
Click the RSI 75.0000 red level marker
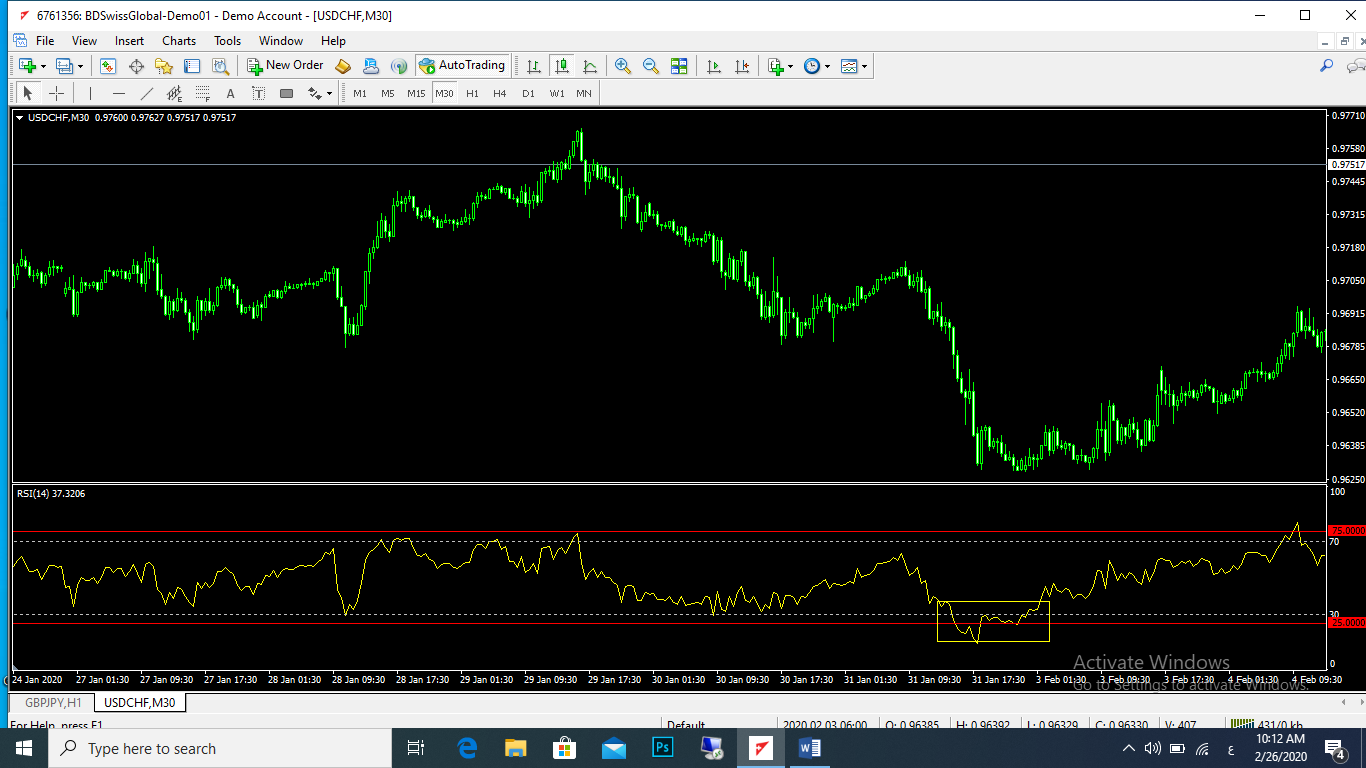(1346, 530)
